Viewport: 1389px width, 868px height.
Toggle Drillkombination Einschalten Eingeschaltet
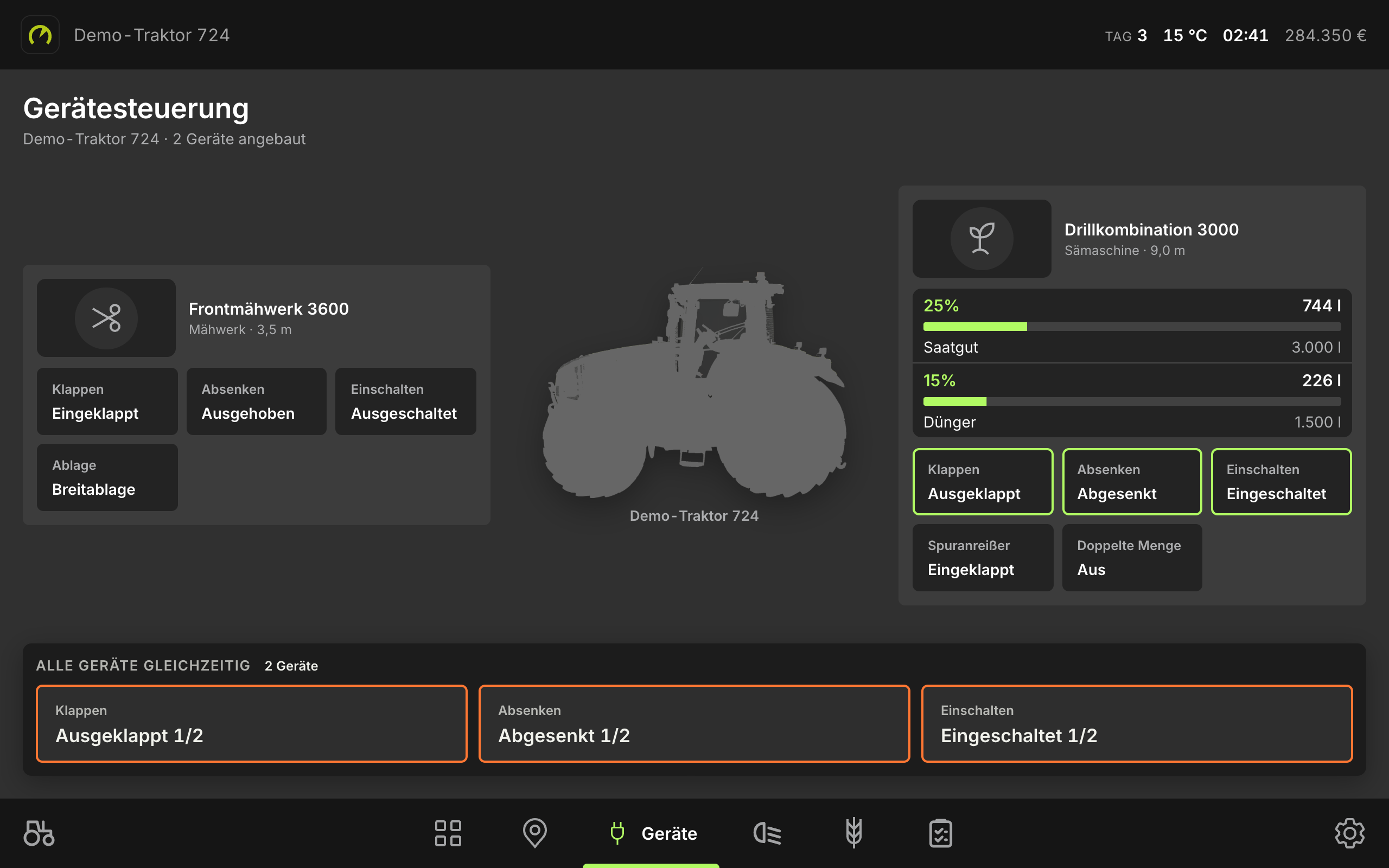[1281, 482]
